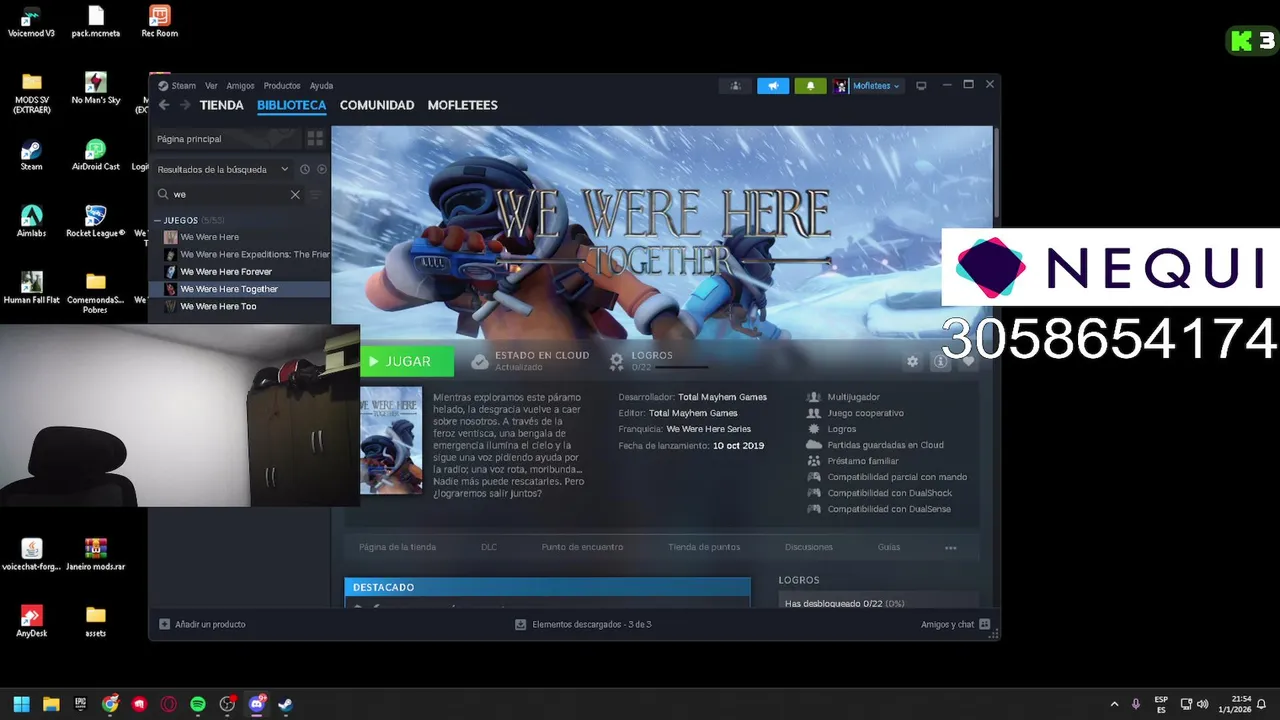Click the Total Mayhem Games developer link
The height and width of the screenshot is (720, 1280).
click(722, 397)
